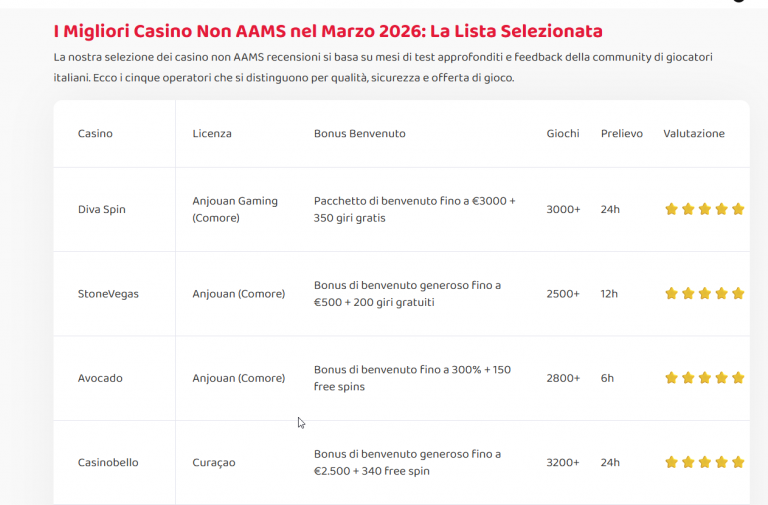Select the Diva Spin casino name
The image size is (768, 505).
(101, 210)
